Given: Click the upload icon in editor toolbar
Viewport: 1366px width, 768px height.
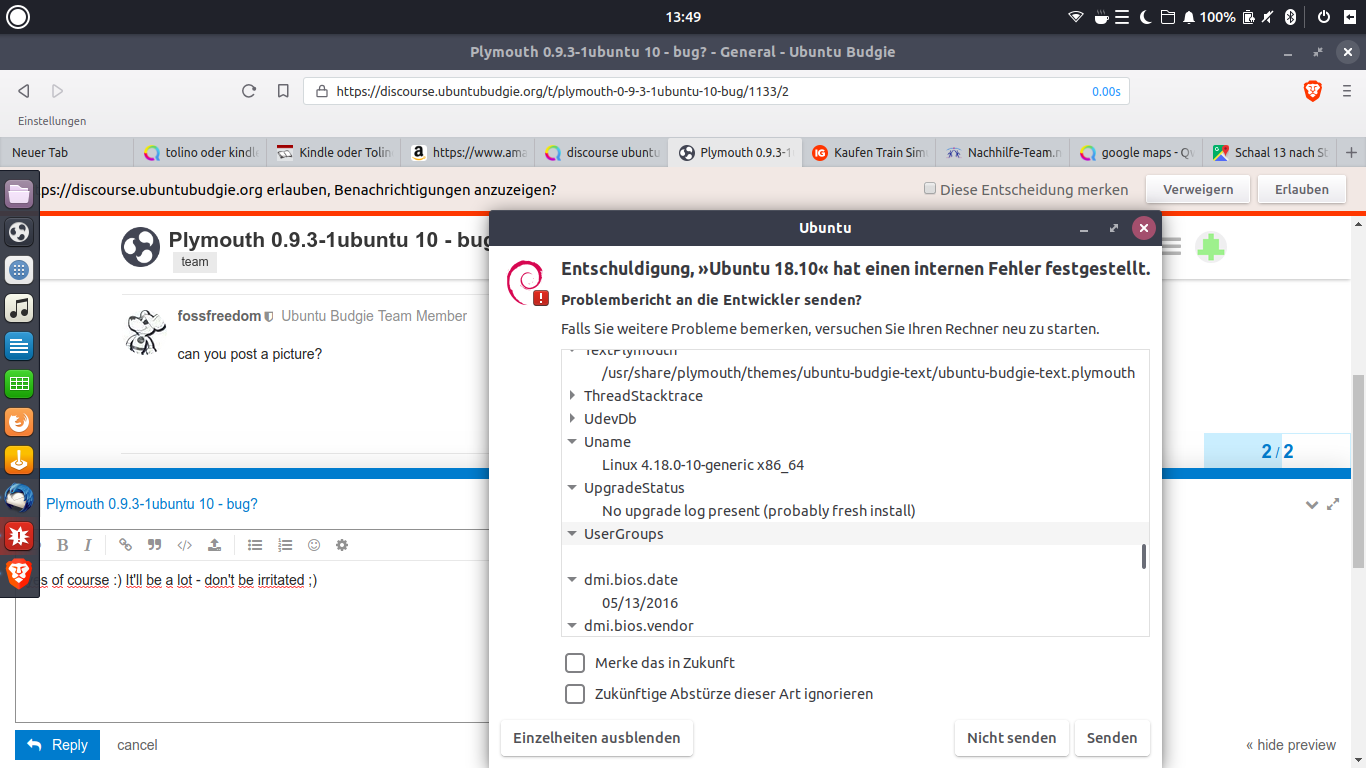Looking at the screenshot, I should [214, 545].
